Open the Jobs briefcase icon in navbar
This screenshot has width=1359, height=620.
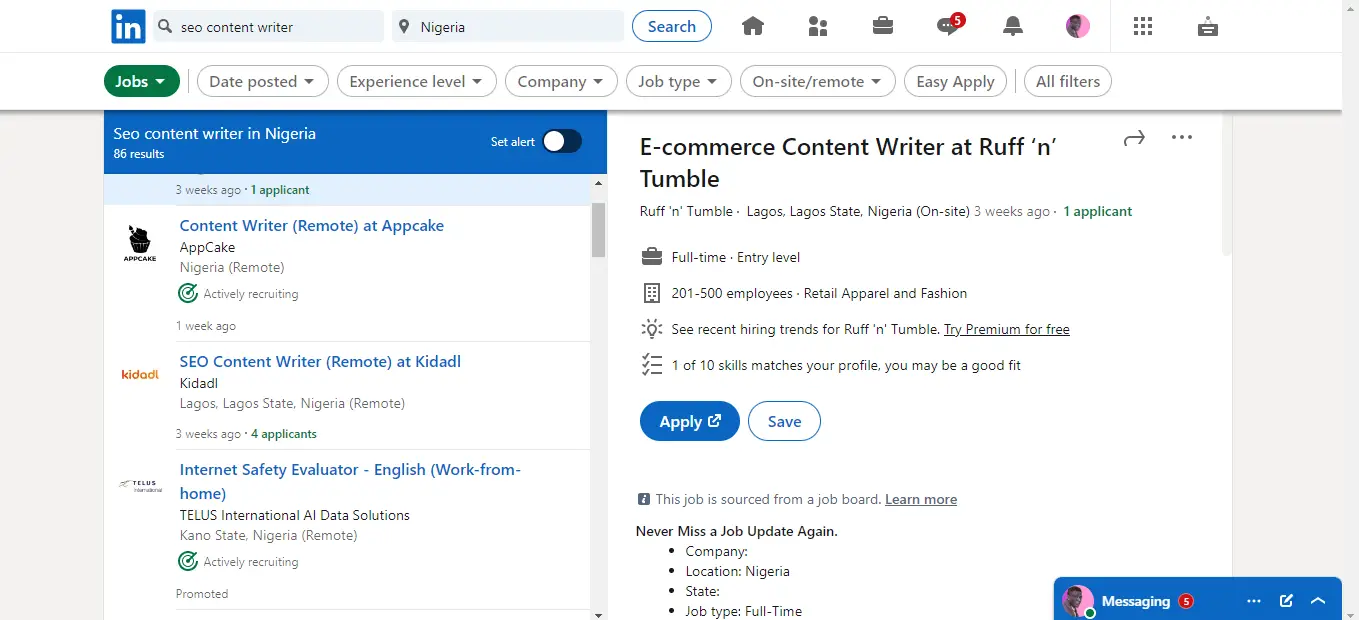(x=883, y=26)
